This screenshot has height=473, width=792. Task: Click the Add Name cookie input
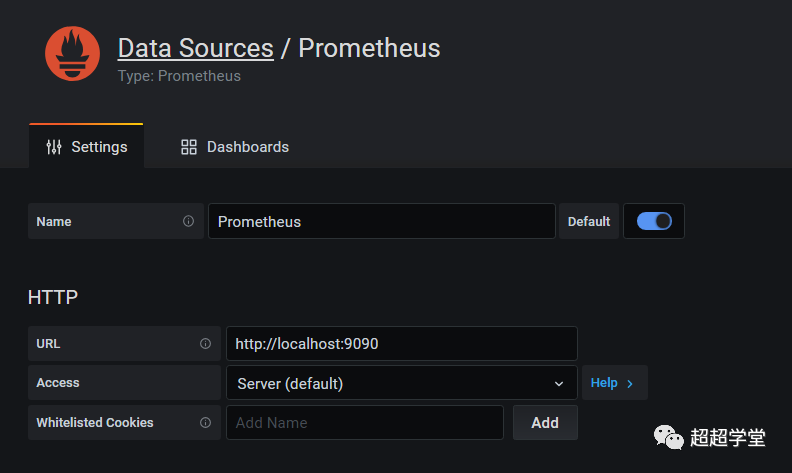click(364, 422)
